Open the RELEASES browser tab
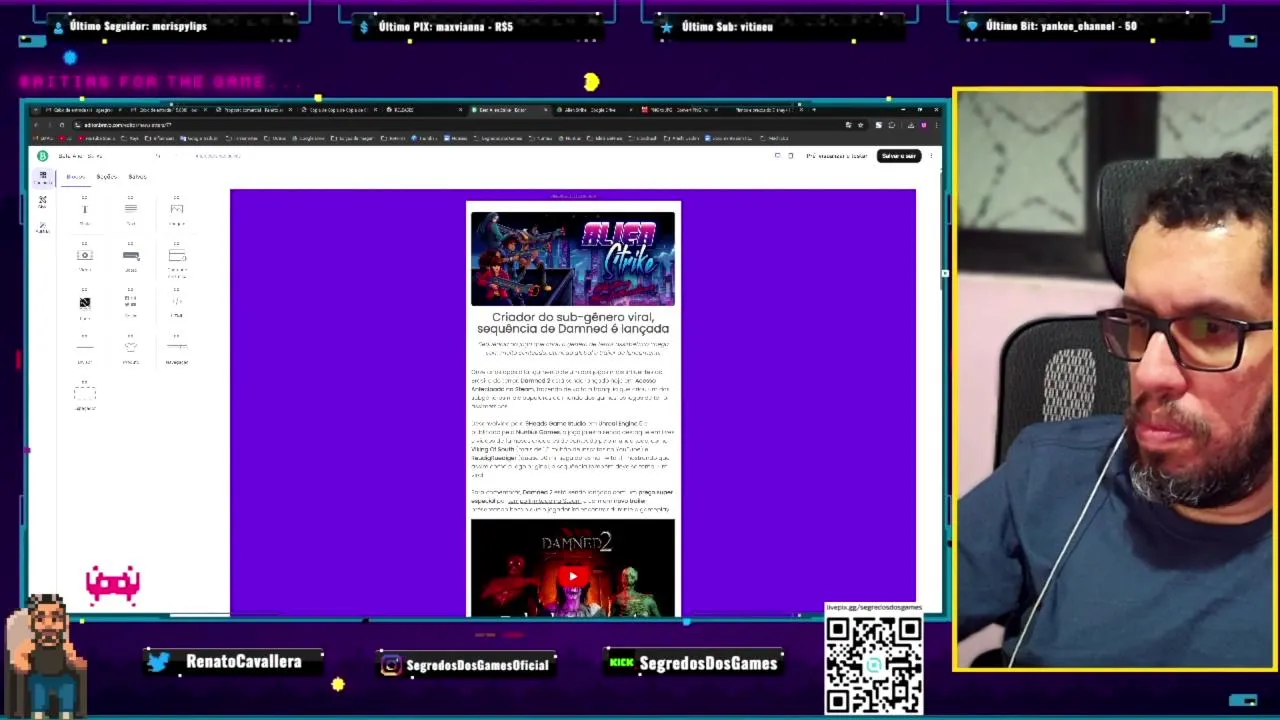 [x=425, y=110]
